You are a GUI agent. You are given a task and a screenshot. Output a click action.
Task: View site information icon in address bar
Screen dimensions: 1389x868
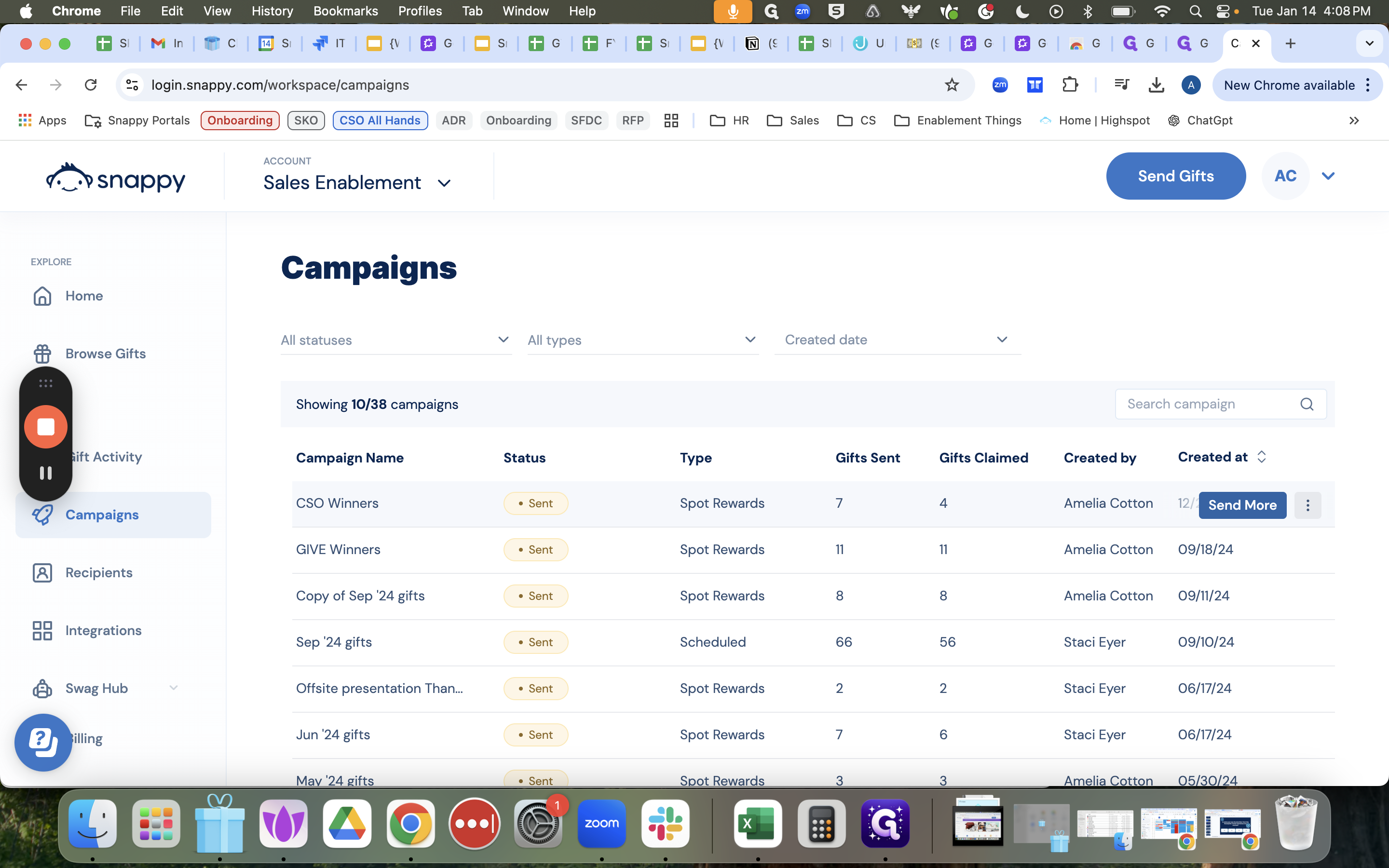click(132, 85)
